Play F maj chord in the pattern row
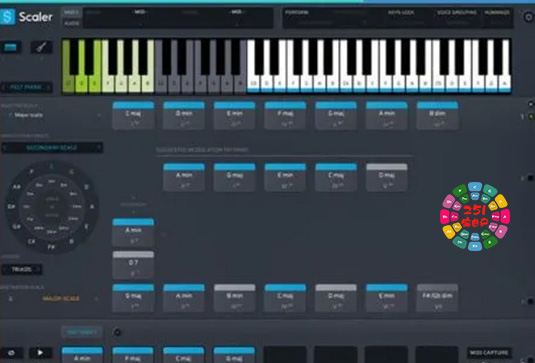 click(x=133, y=355)
